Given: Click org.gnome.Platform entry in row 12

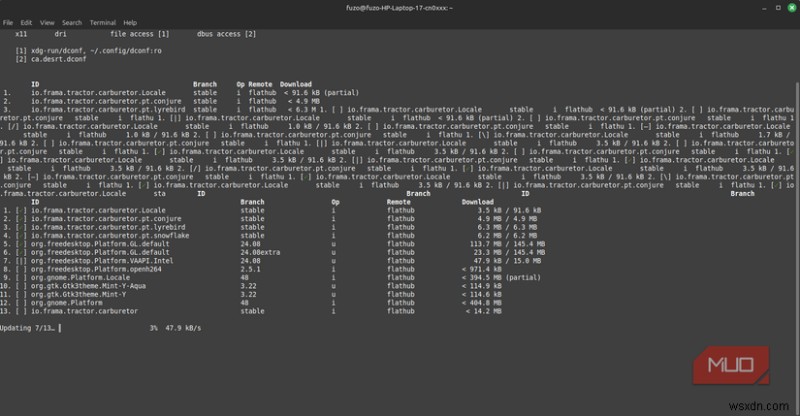Looking at the screenshot, I should (x=66, y=302).
